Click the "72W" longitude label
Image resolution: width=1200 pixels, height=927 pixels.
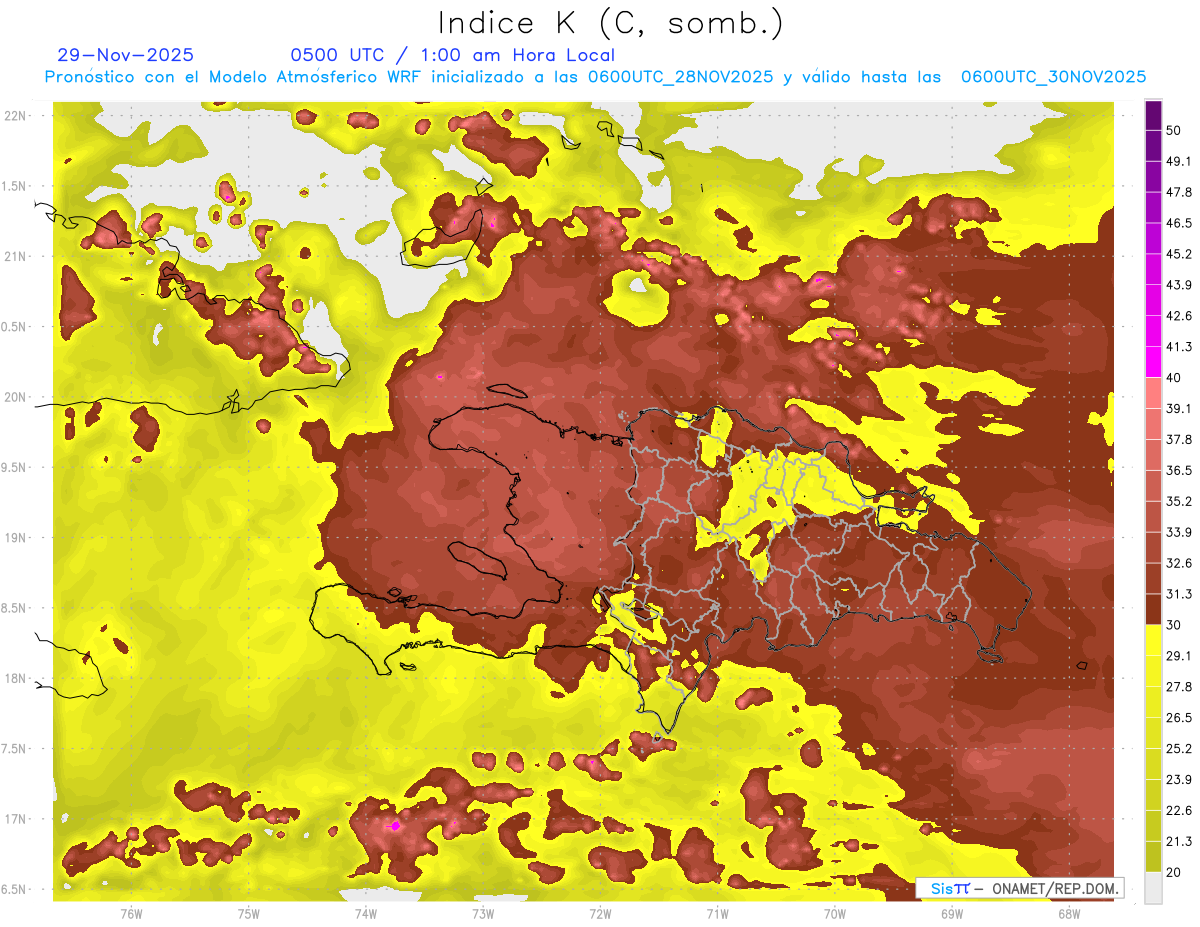point(600,914)
